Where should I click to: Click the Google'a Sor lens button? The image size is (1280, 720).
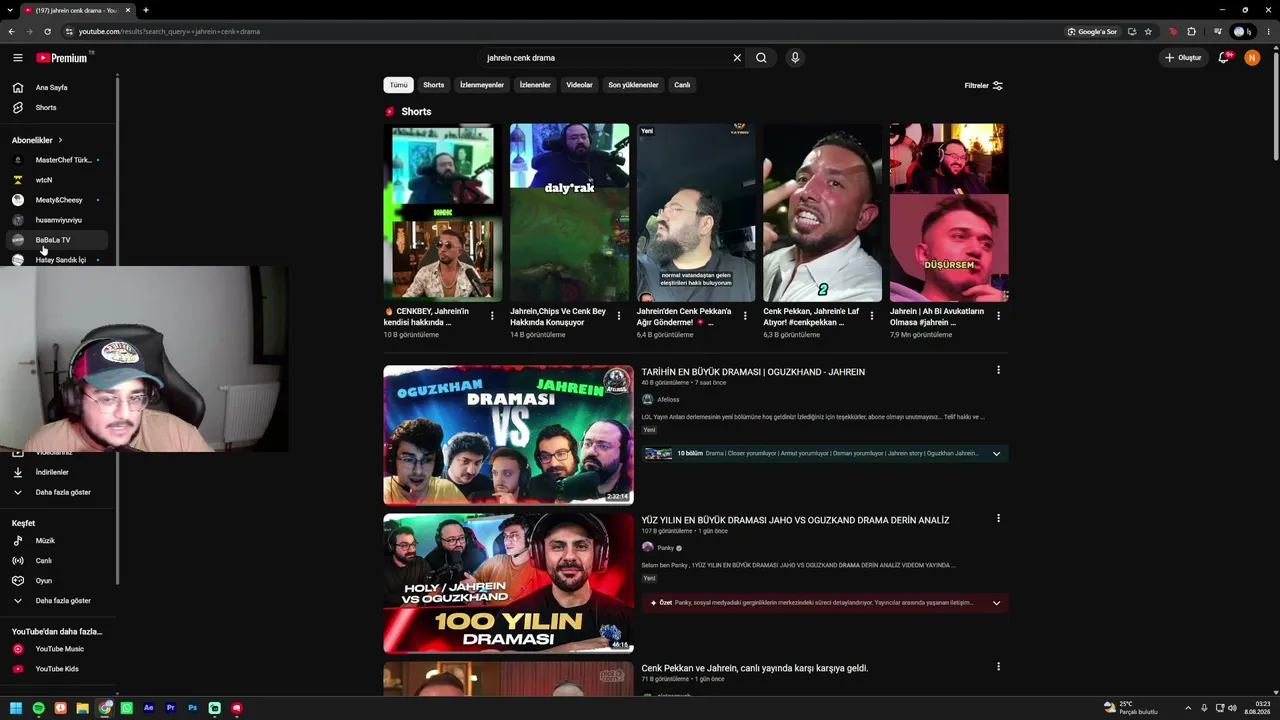(x=1092, y=32)
